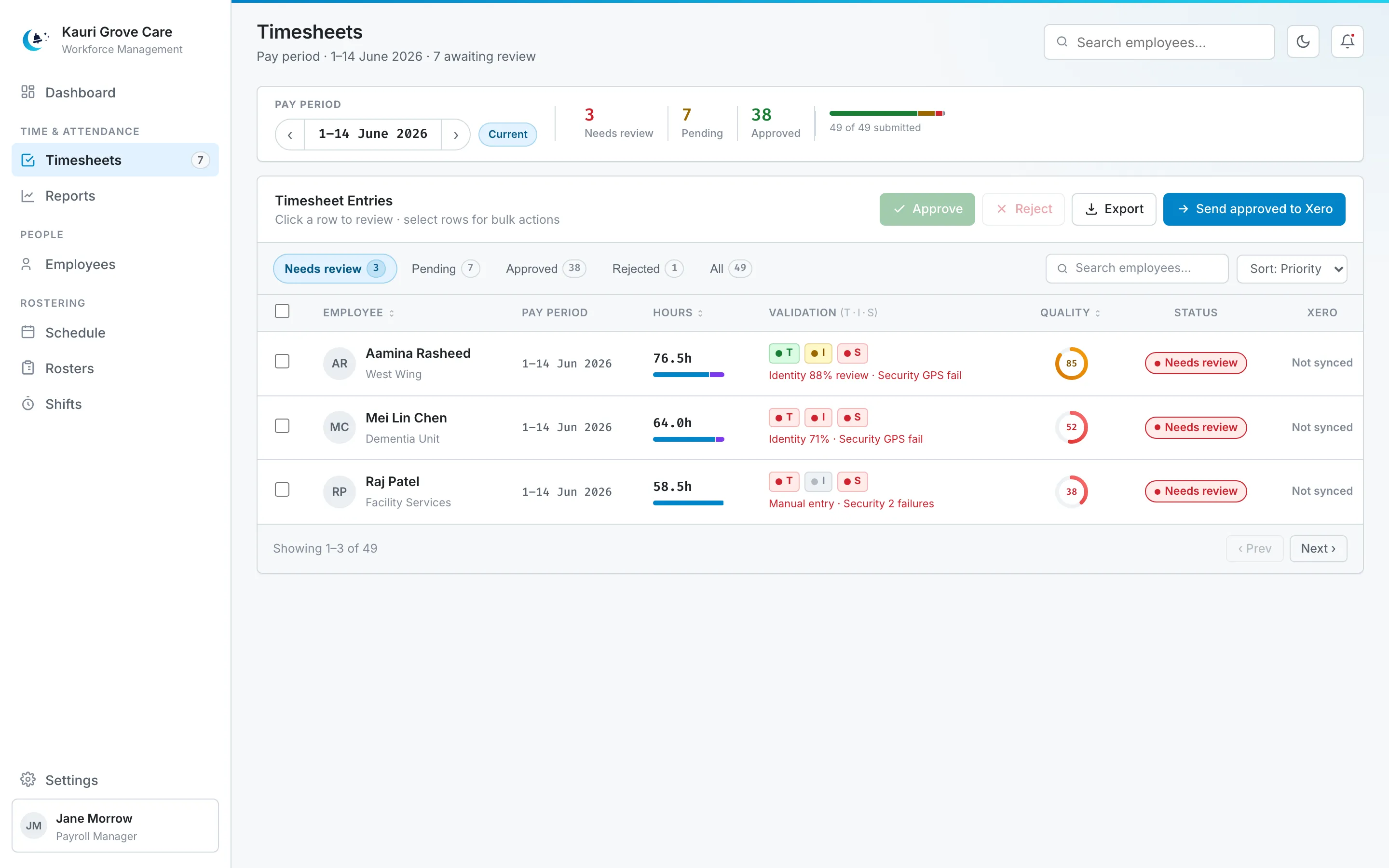
Task: Open the Employees page
Action: 115,264
